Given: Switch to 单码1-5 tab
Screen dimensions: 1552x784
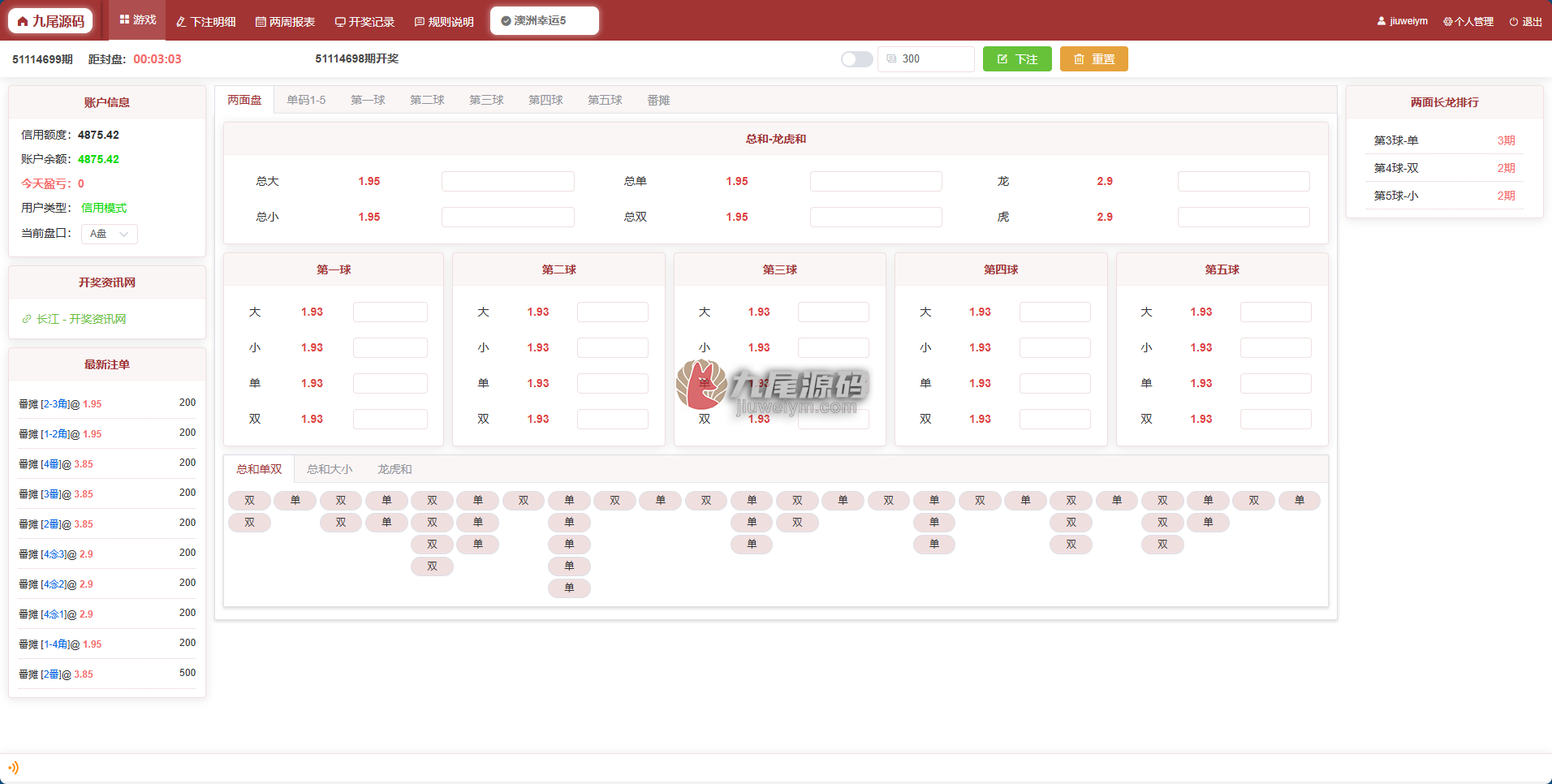Looking at the screenshot, I should (306, 100).
